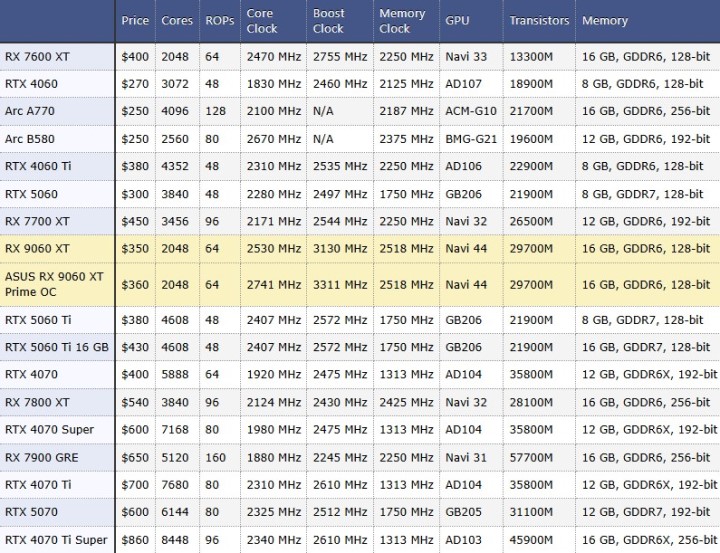Click the $860 price cell
Image resolution: width=720 pixels, height=553 pixels.
[x=135, y=540]
